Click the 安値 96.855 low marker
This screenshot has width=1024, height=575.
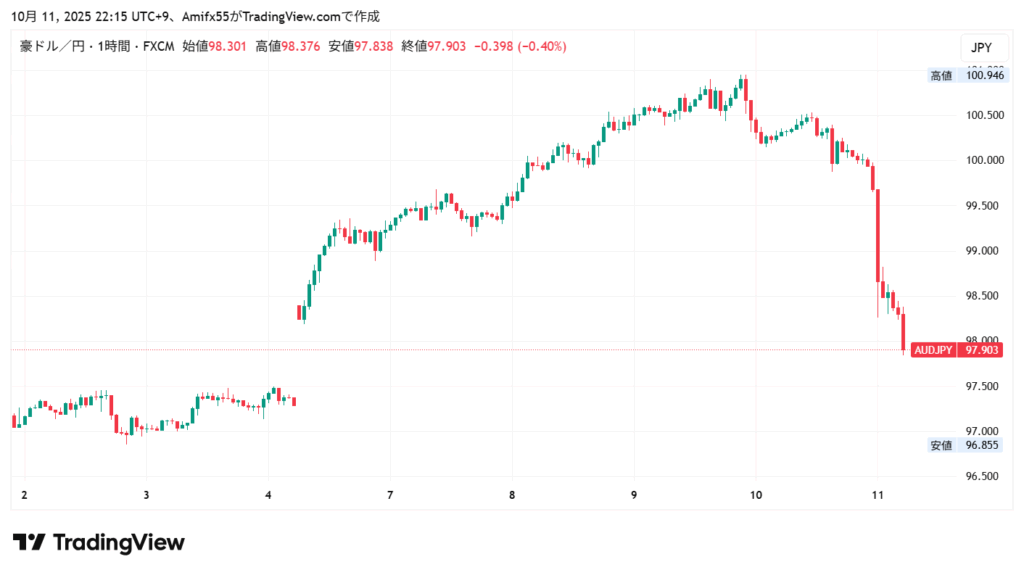(x=965, y=445)
